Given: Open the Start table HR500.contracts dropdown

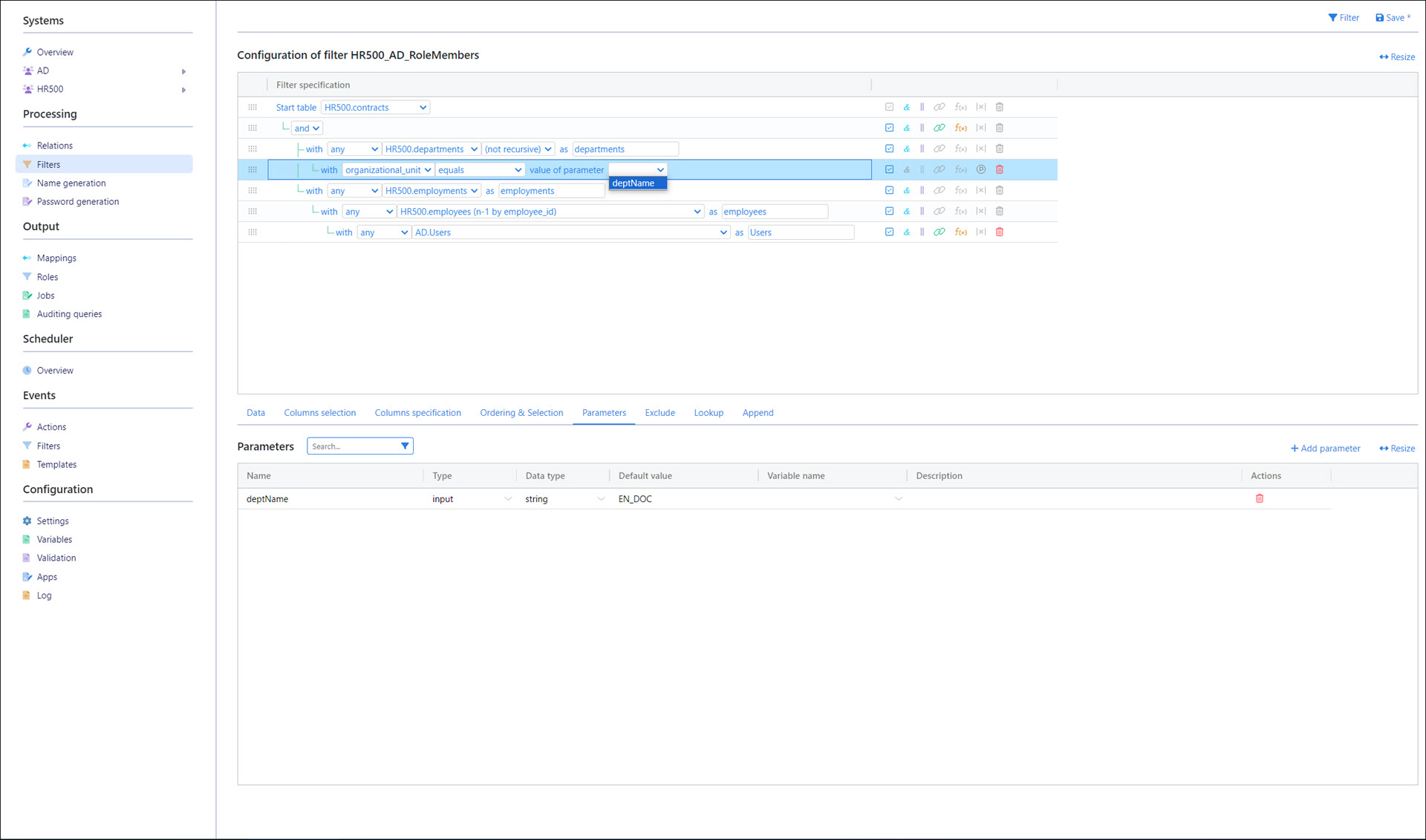Looking at the screenshot, I should [375, 107].
